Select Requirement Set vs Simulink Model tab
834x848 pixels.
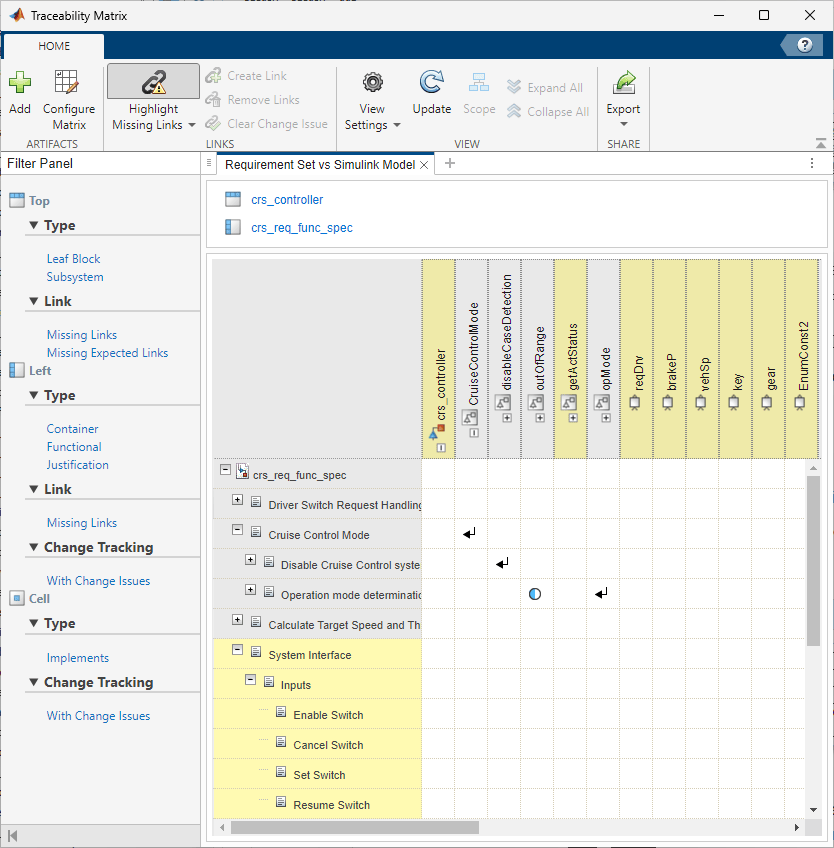pyautogui.click(x=320, y=164)
